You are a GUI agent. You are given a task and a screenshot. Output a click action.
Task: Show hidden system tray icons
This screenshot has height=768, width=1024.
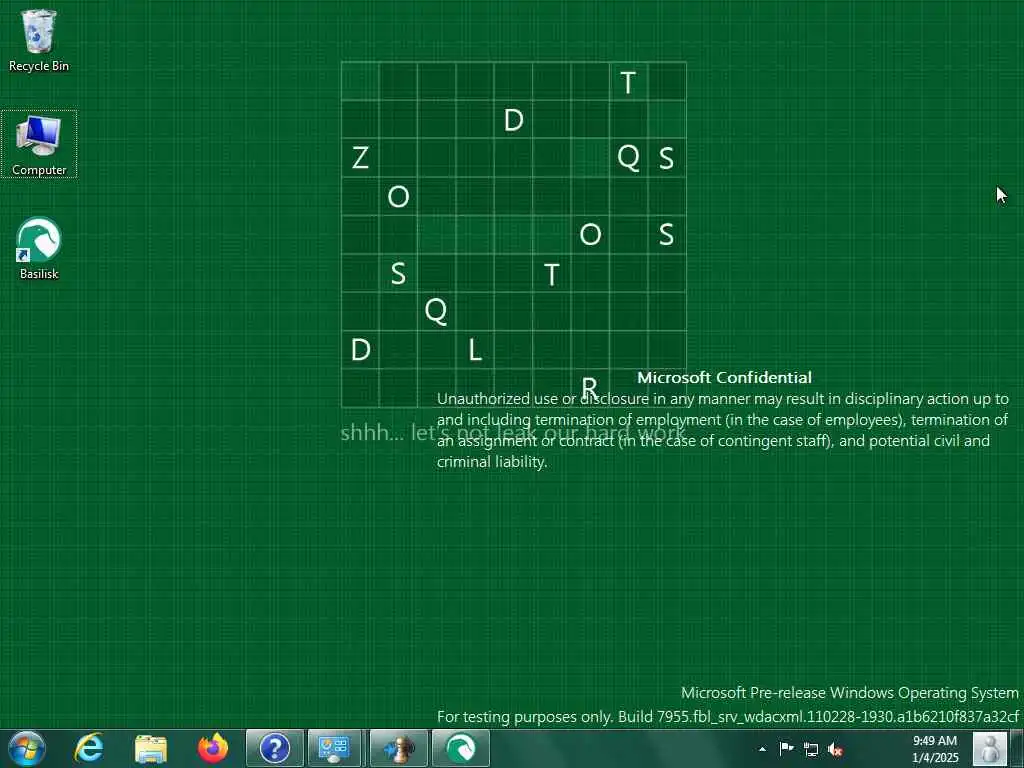[x=762, y=749]
